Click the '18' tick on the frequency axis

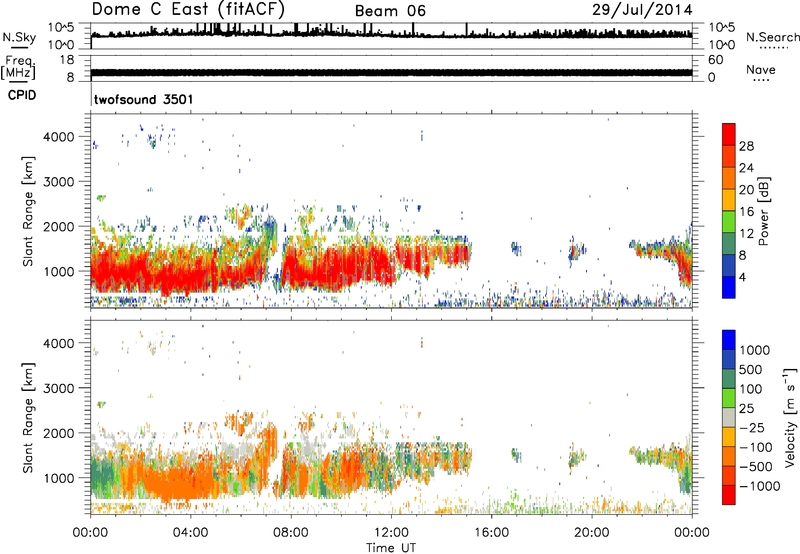(67, 60)
